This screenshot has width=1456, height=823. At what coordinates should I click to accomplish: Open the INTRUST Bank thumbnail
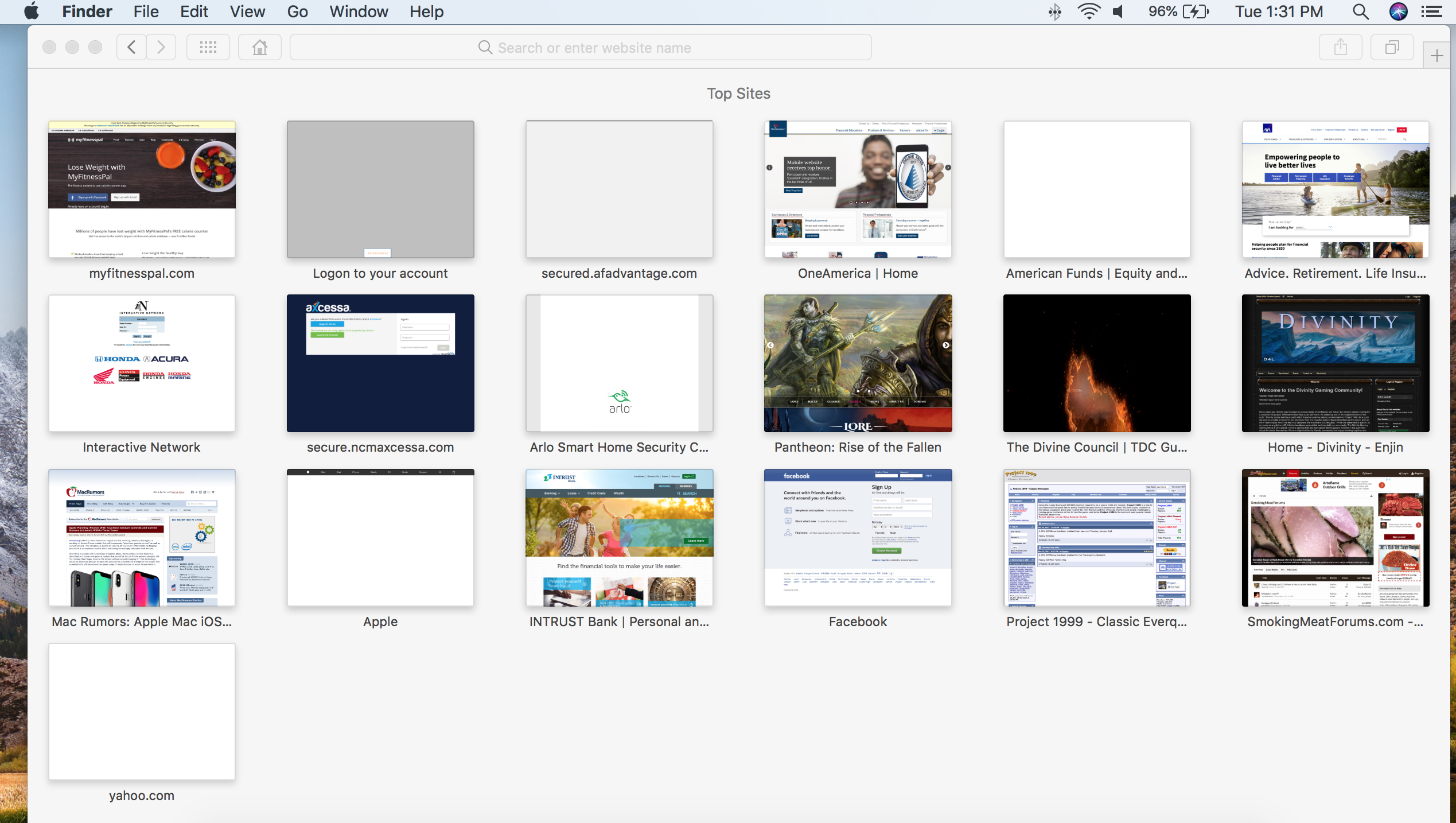click(x=620, y=538)
